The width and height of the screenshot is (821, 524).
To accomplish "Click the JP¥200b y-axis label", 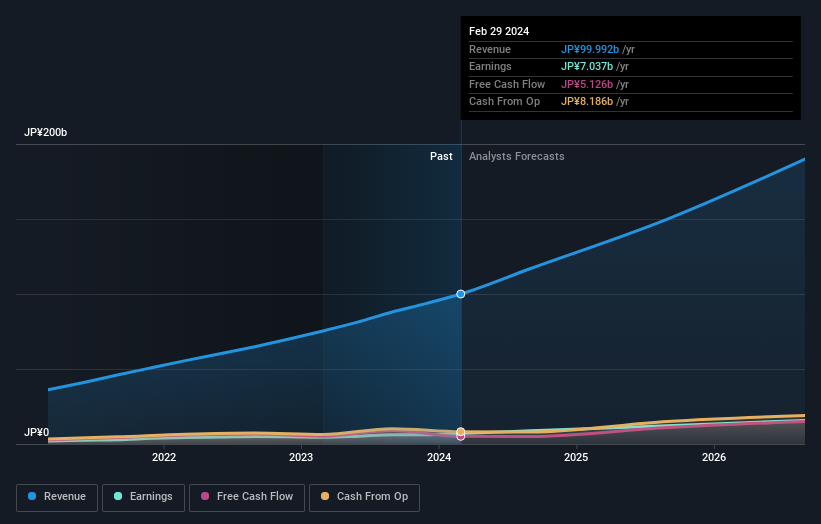I will click(x=46, y=132).
